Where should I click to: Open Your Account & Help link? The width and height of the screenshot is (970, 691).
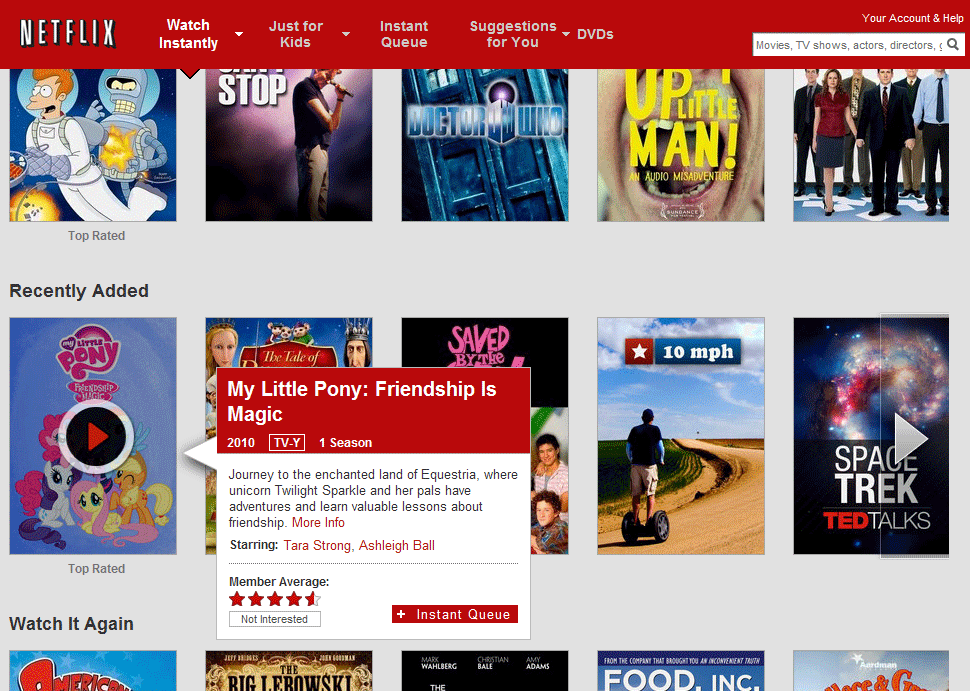click(x=912, y=18)
